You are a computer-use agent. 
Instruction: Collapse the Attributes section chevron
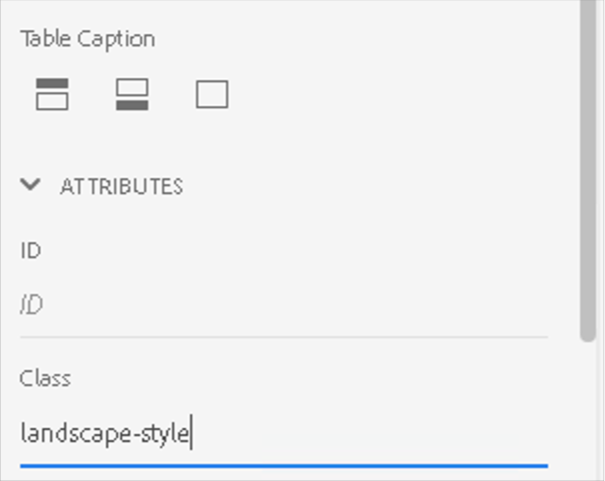31,185
